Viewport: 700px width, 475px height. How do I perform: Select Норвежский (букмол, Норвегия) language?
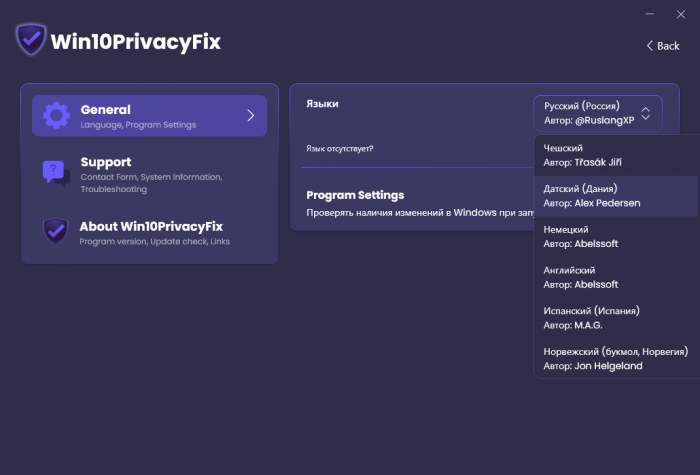pyautogui.click(x=615, y=358)
